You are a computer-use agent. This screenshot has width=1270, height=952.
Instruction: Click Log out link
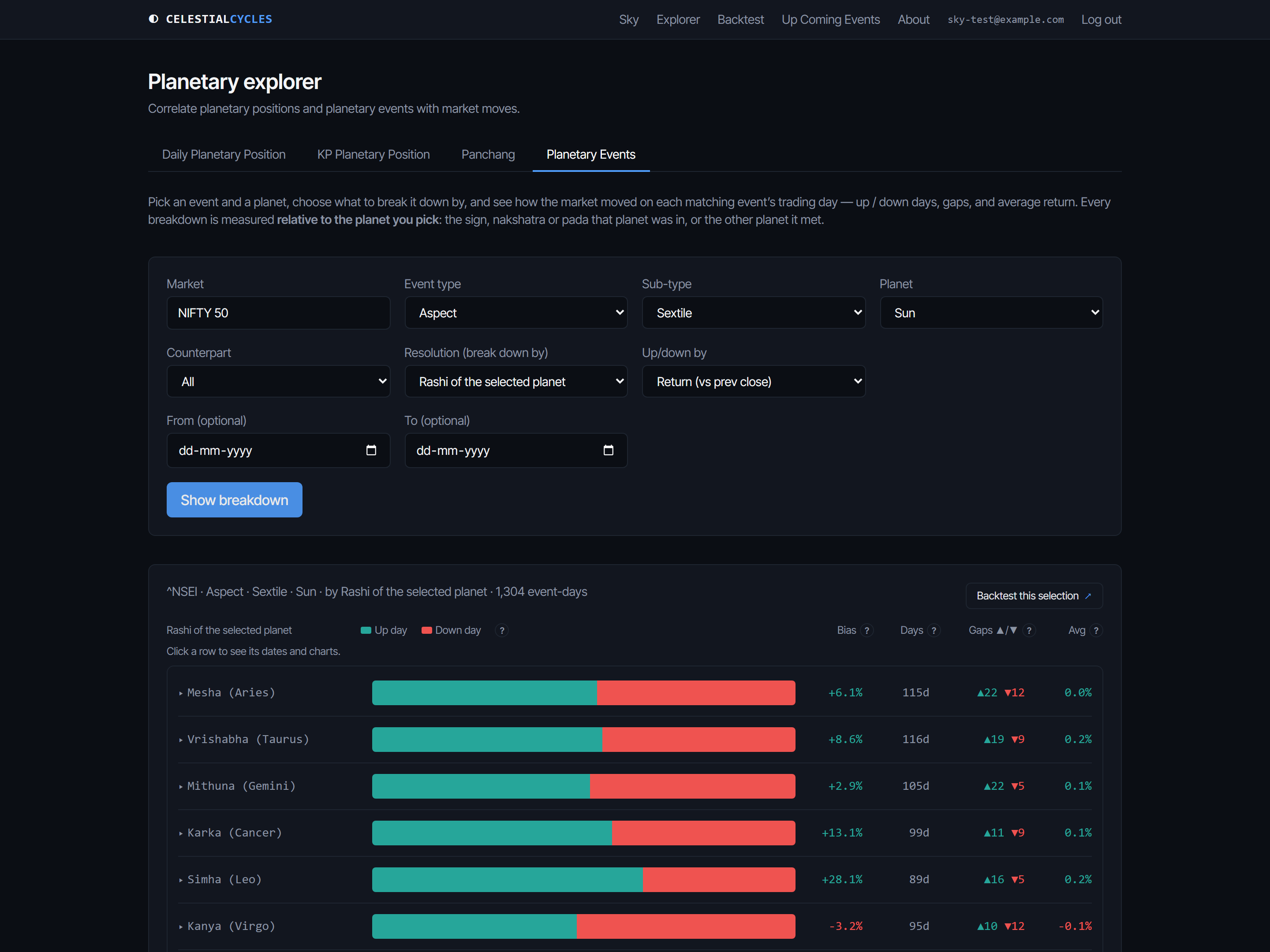[1101, 19]
